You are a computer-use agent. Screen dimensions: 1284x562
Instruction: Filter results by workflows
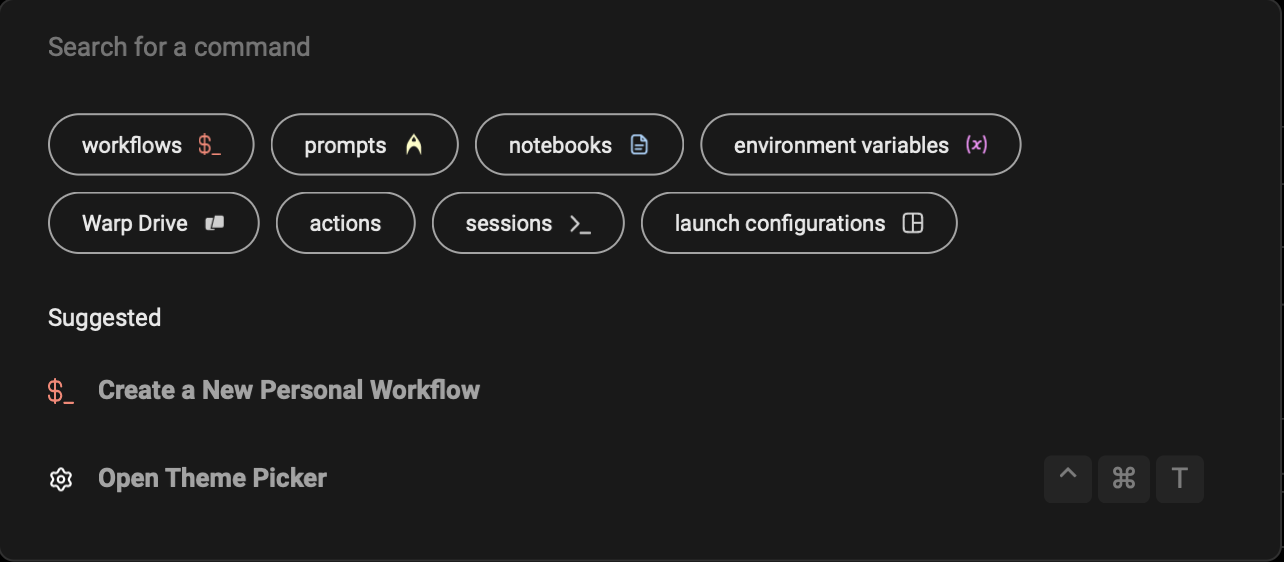tap(132, 145)
